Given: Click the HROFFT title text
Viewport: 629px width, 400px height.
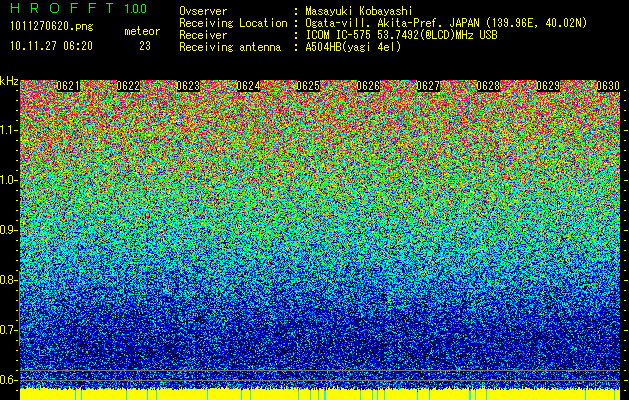Looking at the screenshot, I should 62,8.
